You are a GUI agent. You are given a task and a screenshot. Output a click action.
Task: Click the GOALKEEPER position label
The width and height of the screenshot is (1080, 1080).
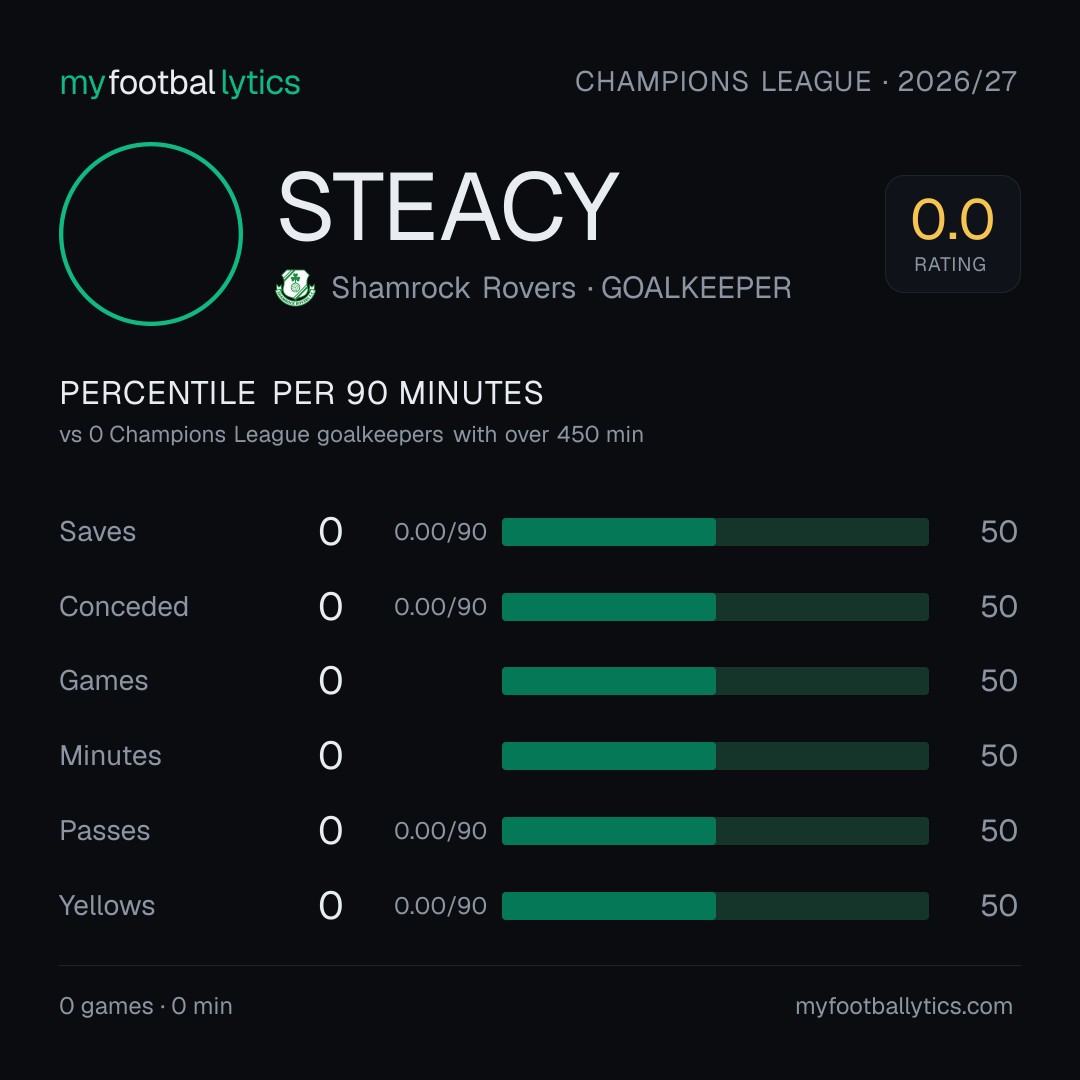coord(696,288)
